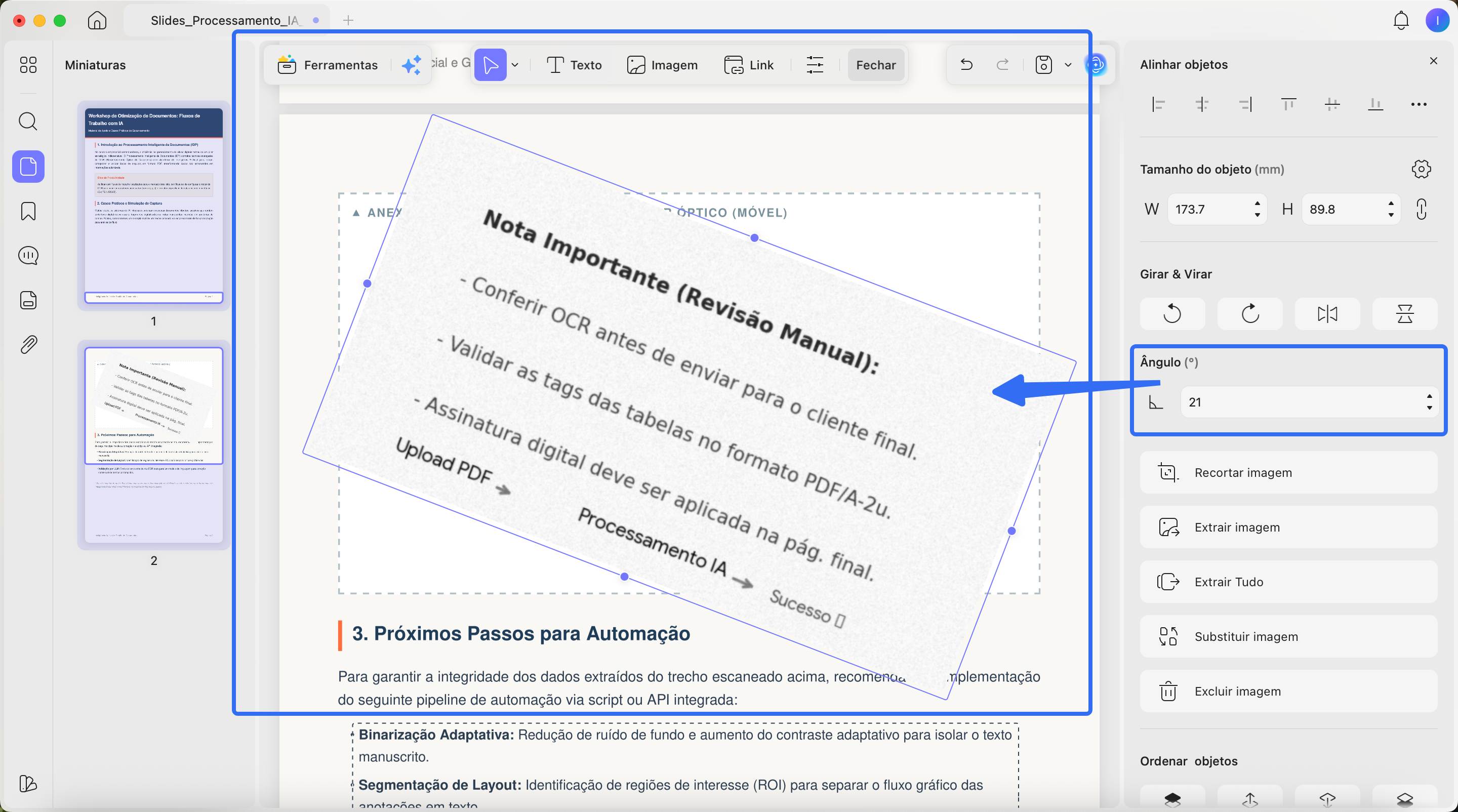Open page 1 thumbnail
This screenshot has width=1458, height=812.
(153, 206)
